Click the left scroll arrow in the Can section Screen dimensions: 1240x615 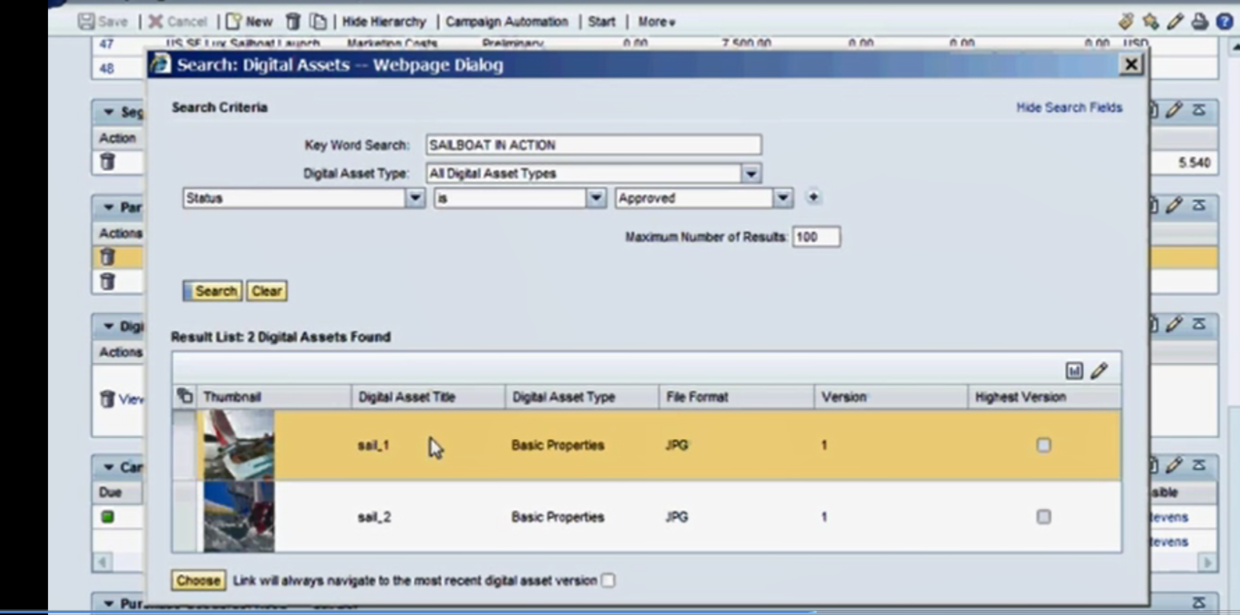(x=102, y=563)
